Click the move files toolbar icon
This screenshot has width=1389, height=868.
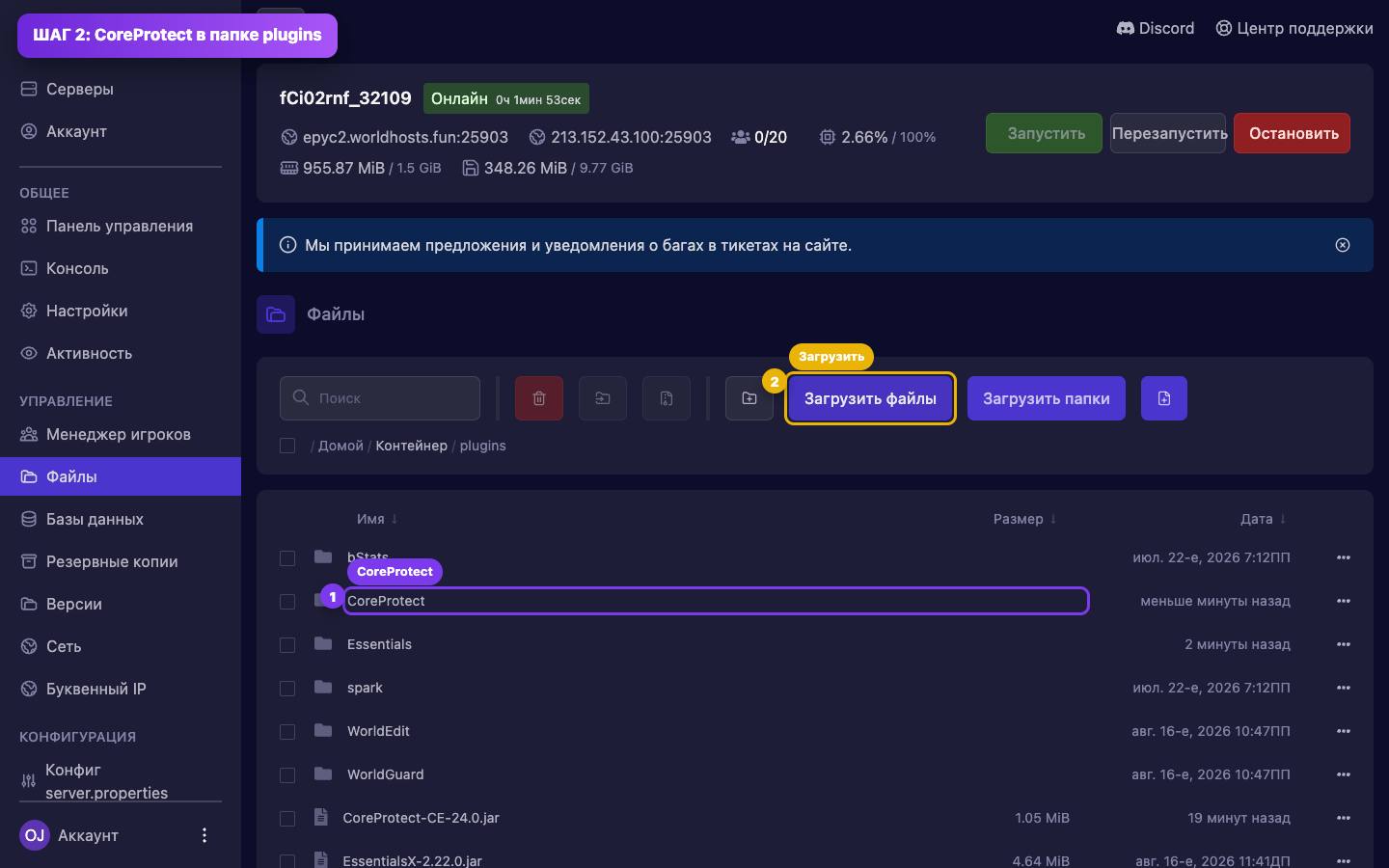click(603, 398)
